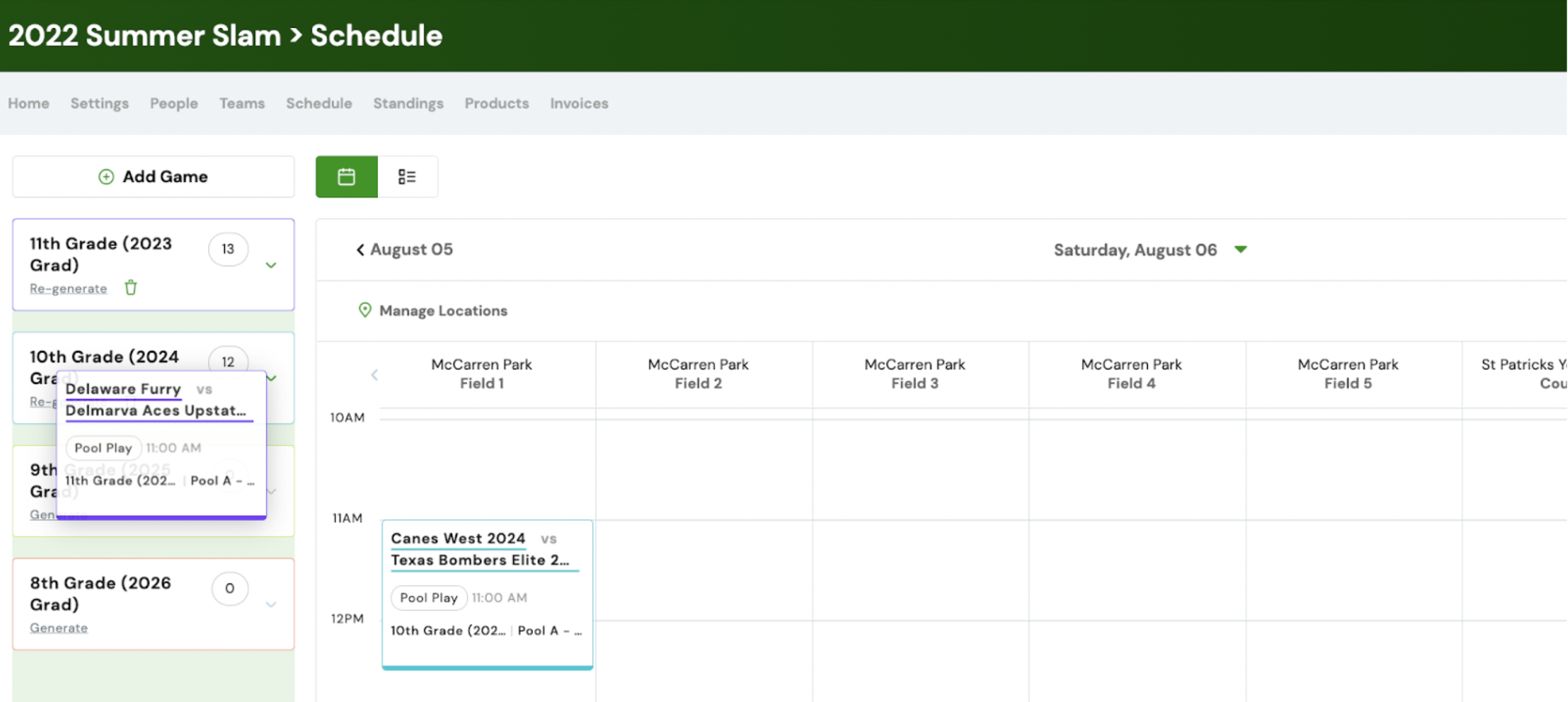1568x702 pixels.
Task: Click the 12PM time label
Action: coord(348,618)
